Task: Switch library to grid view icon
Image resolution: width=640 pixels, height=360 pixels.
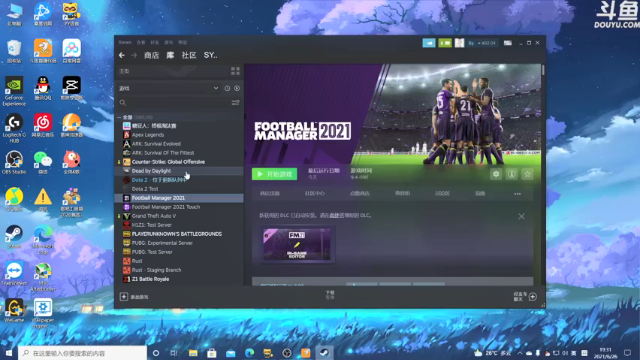Action: point(235,71)
